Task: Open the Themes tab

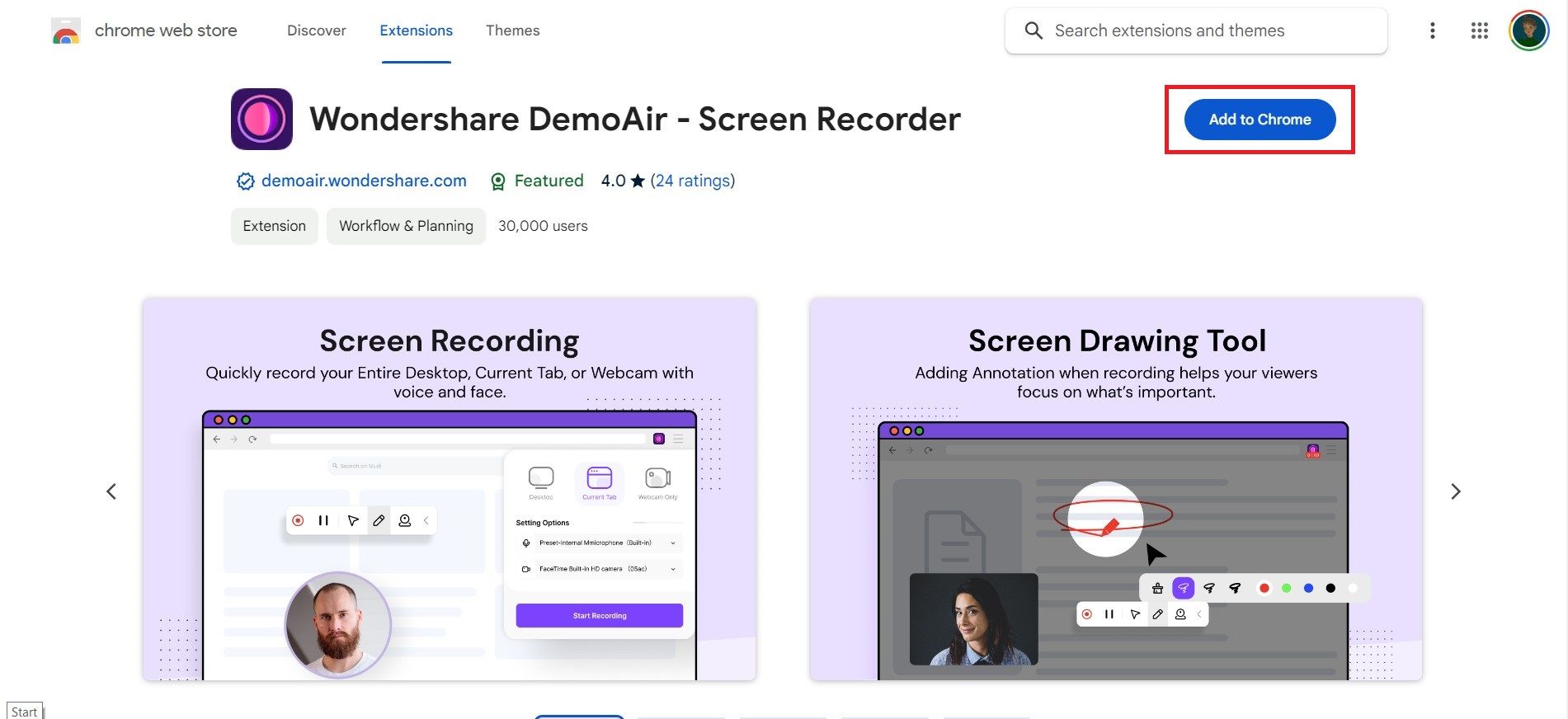Action: coord(512,31)
